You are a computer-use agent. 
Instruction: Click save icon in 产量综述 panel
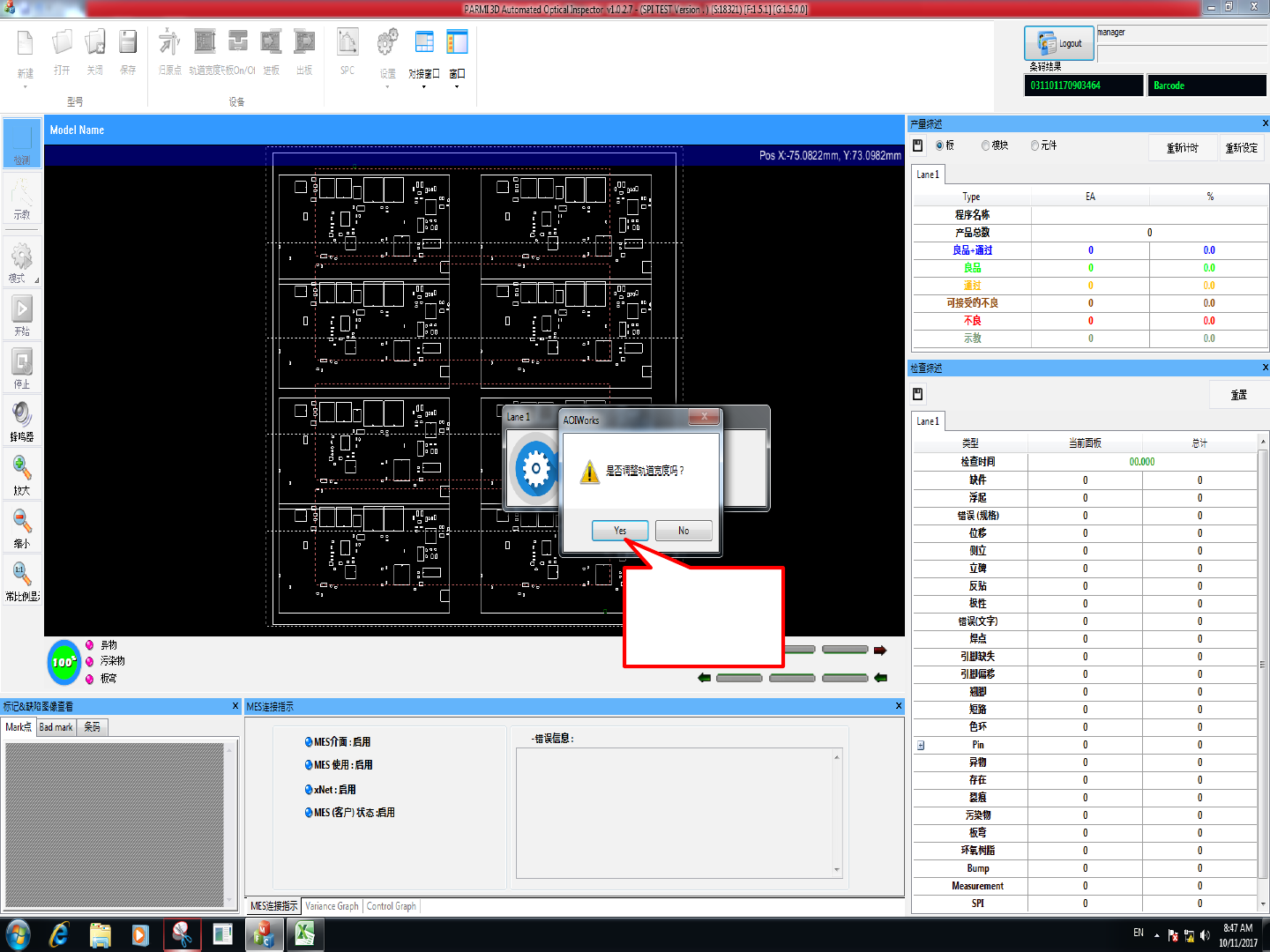(918, 145)
